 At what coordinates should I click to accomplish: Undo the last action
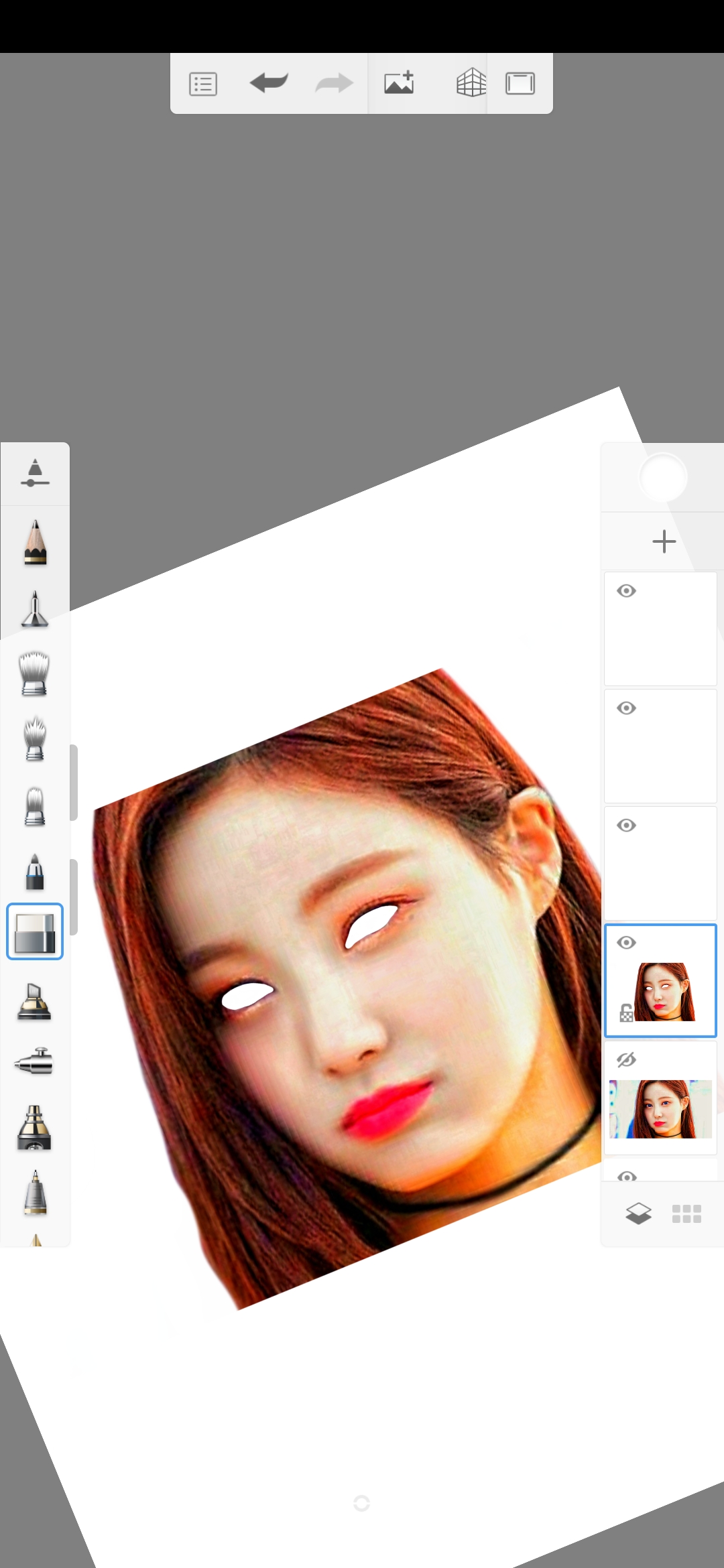pos(269,83)
